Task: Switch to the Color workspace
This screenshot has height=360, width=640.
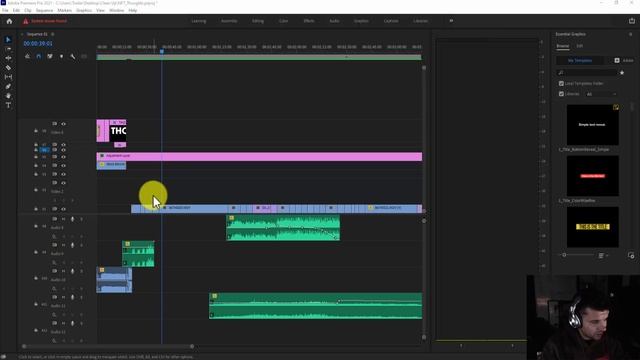Action: click(283, 21)
